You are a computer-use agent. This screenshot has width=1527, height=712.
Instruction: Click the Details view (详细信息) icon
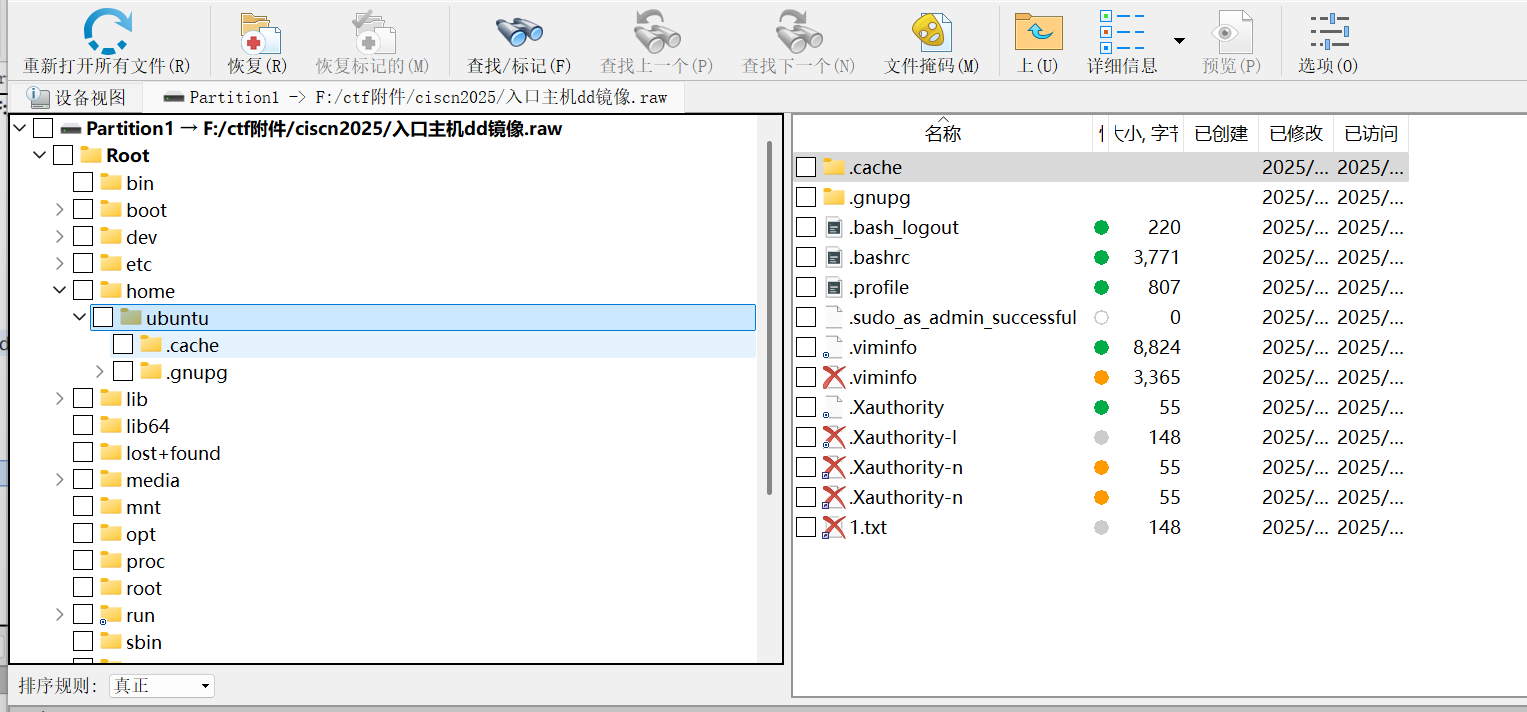pos(1121,32)
